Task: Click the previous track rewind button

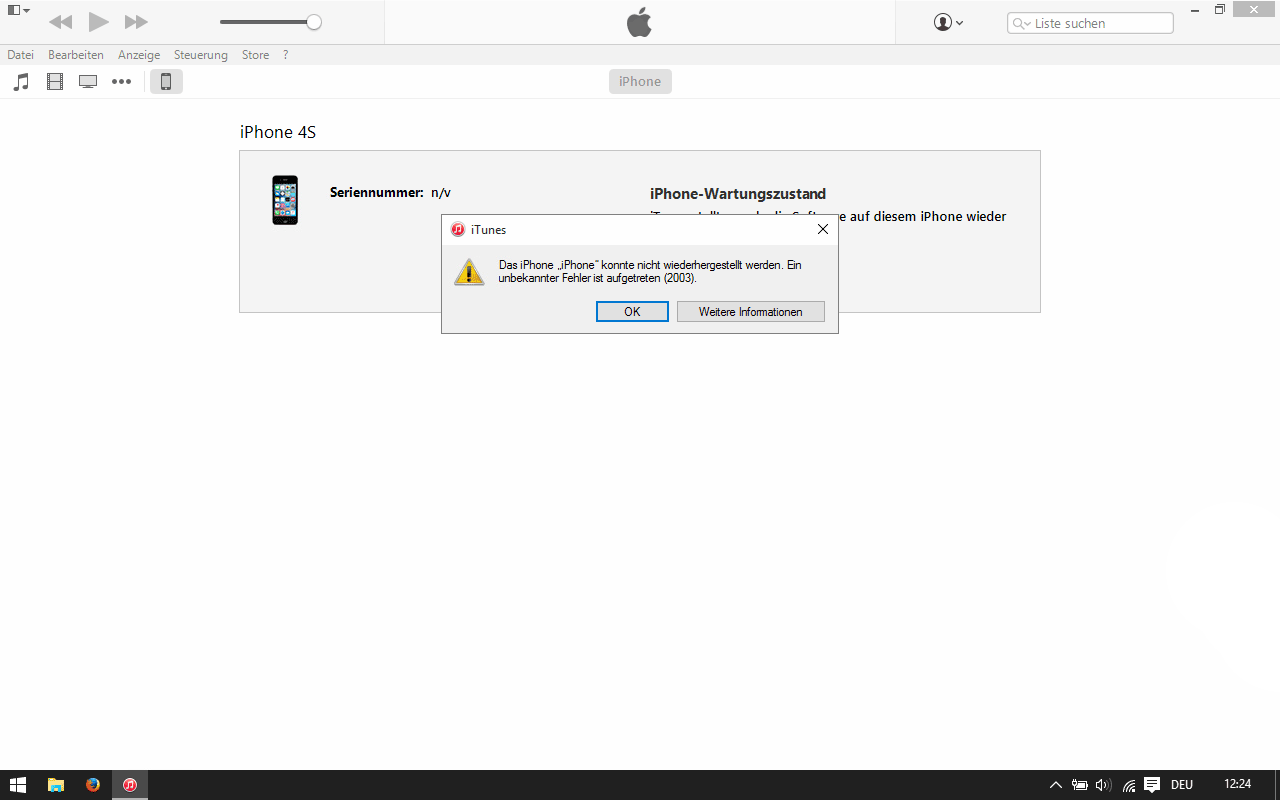Action: 60,22
